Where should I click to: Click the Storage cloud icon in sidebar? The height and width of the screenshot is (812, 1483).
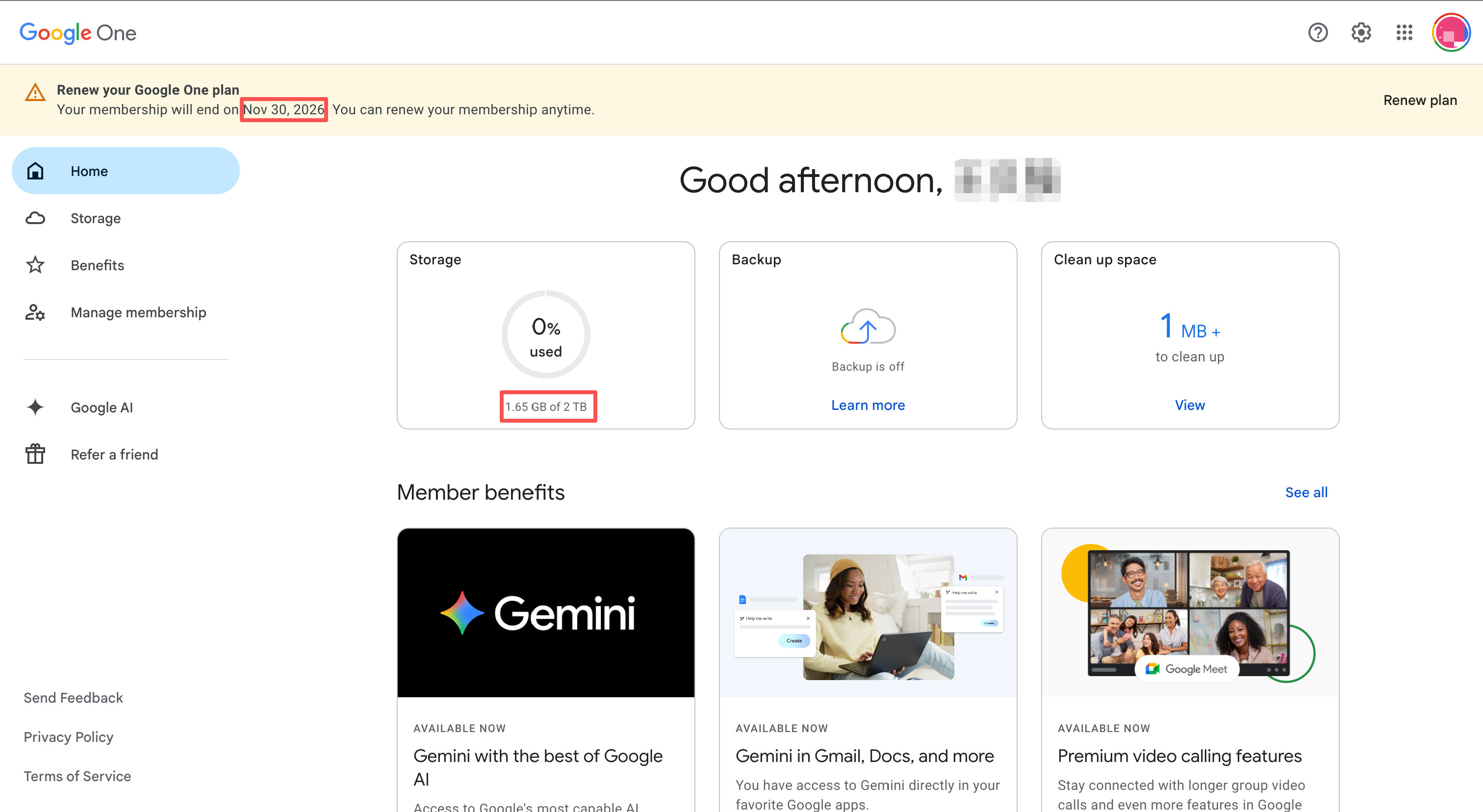click(x=35, y=218)
